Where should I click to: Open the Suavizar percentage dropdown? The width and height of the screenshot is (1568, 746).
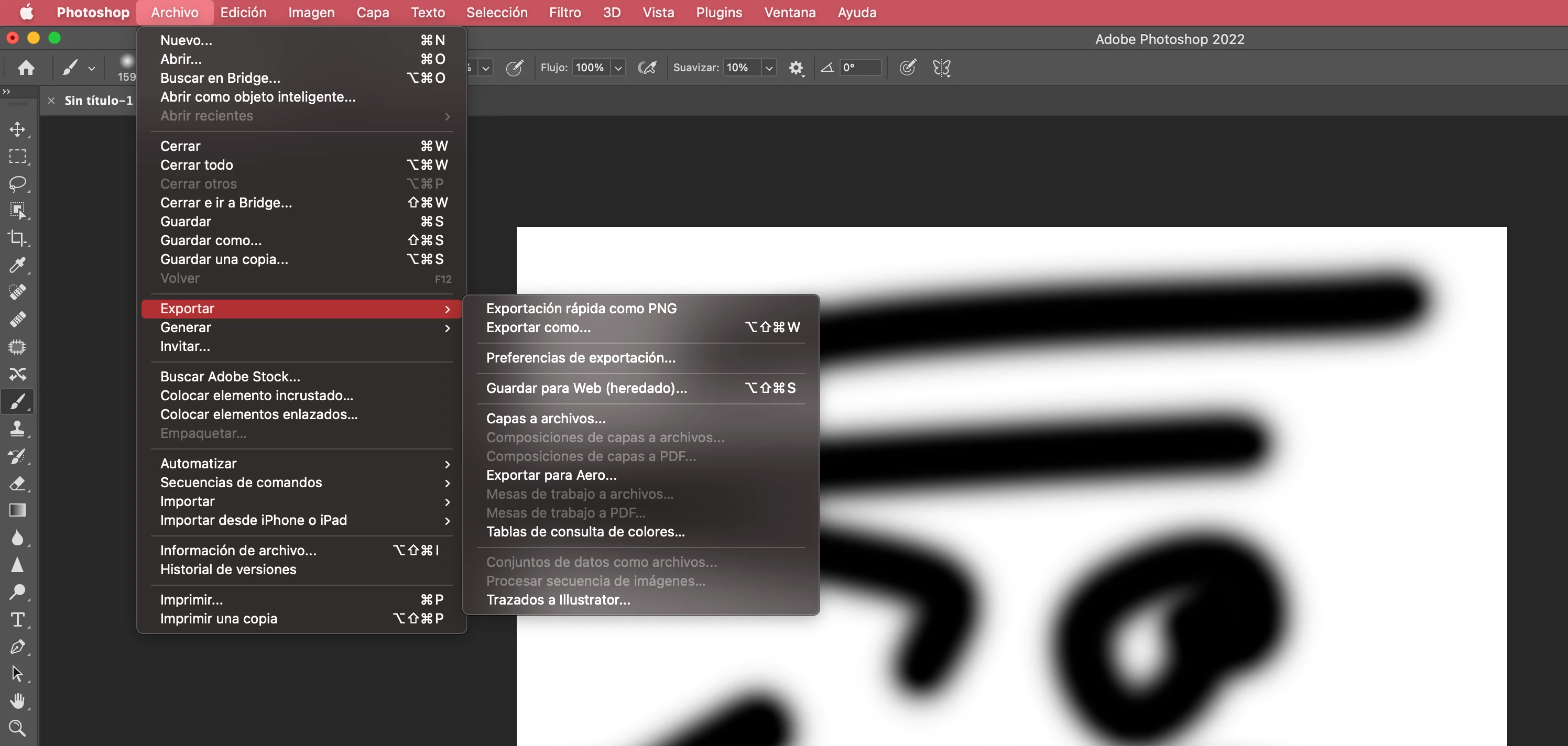(769, 68)
